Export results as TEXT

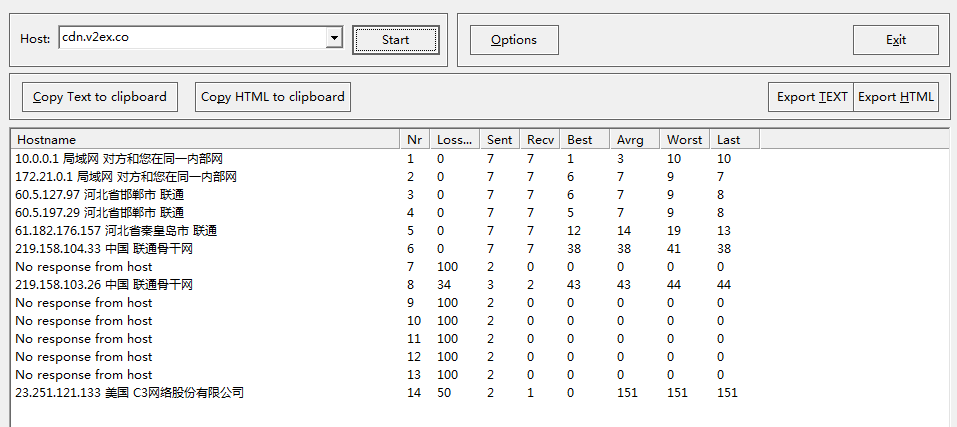[x=811, y=97]
